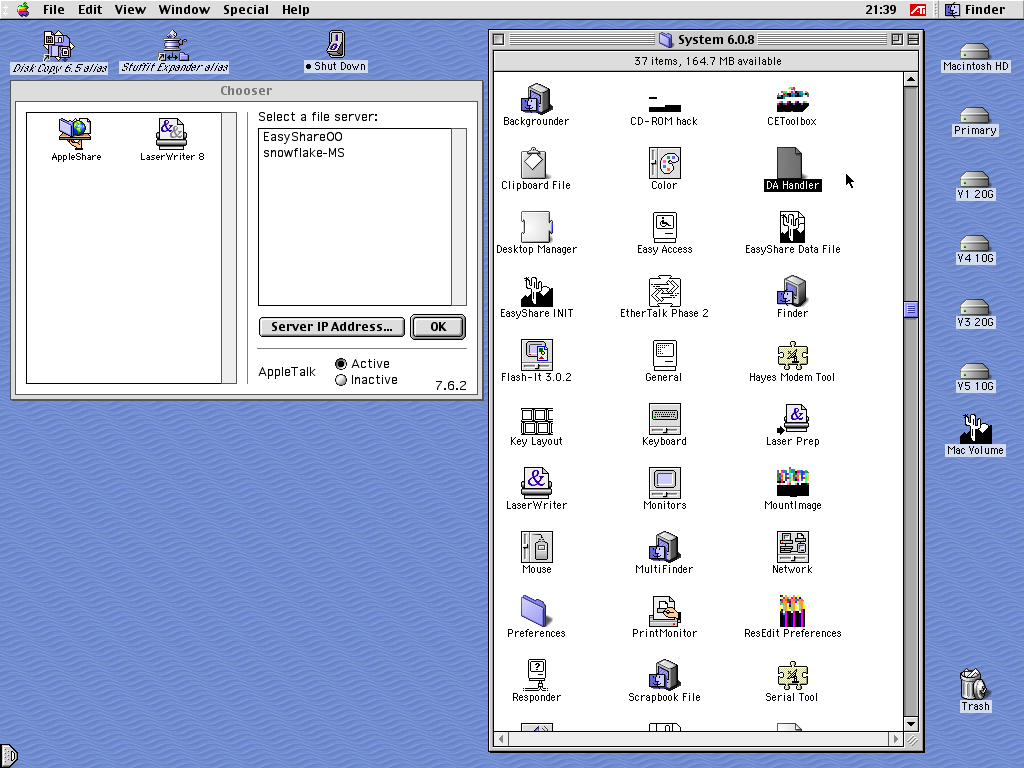
Task: Click the MultiFinder icon
Action: coord(664,547)
